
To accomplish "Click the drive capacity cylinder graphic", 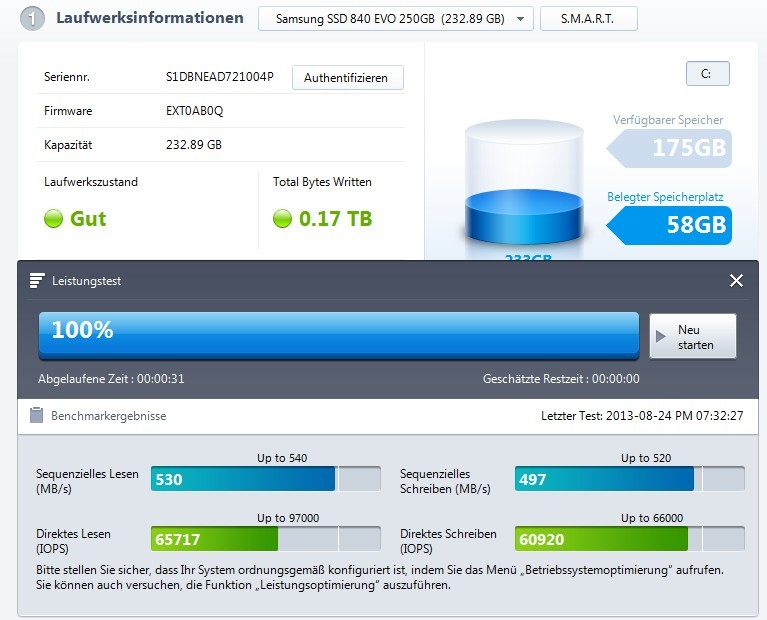I will coord(524,184).
